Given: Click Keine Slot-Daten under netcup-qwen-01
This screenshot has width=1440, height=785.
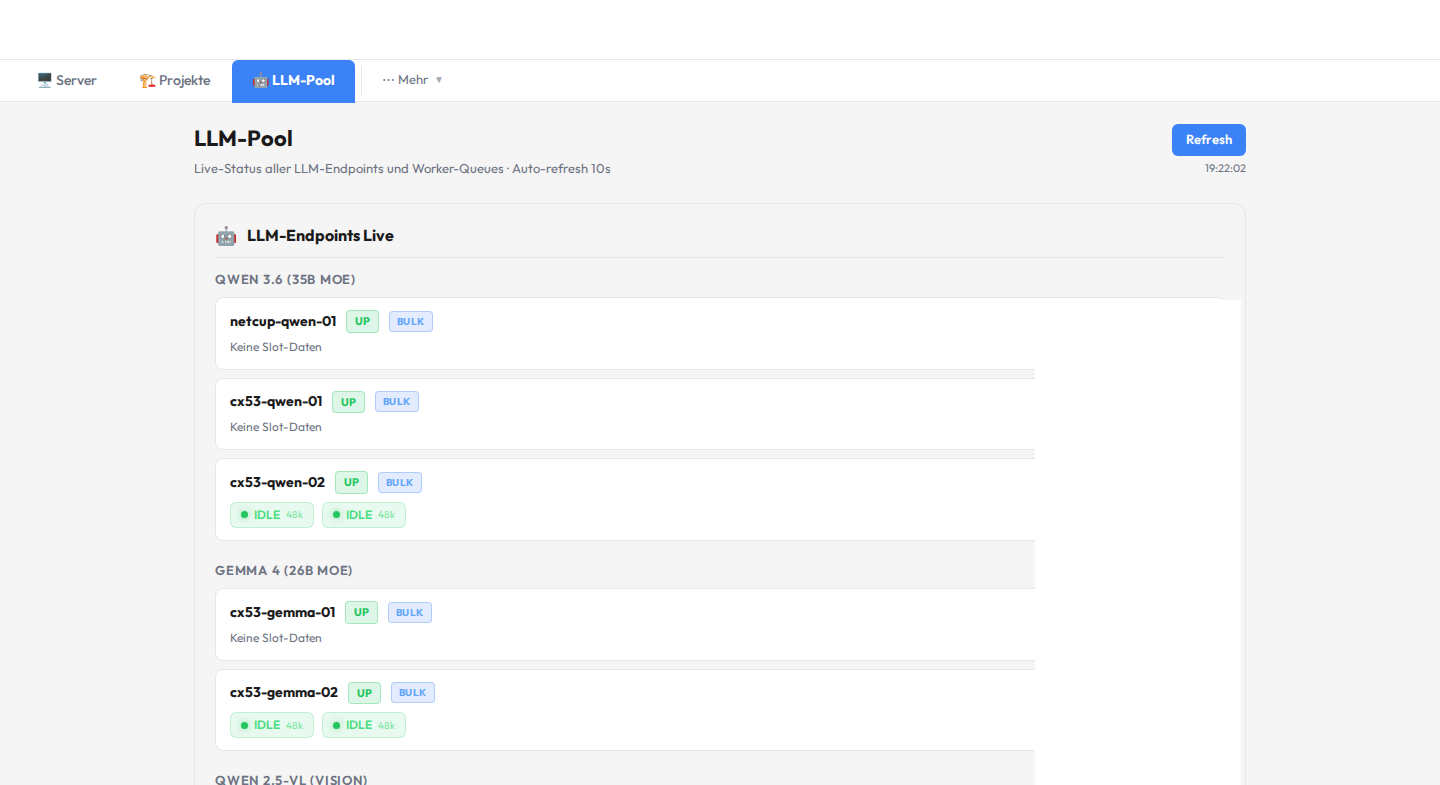Looking at the screenshot, I should pyautogui.click(x=276, y=347).
